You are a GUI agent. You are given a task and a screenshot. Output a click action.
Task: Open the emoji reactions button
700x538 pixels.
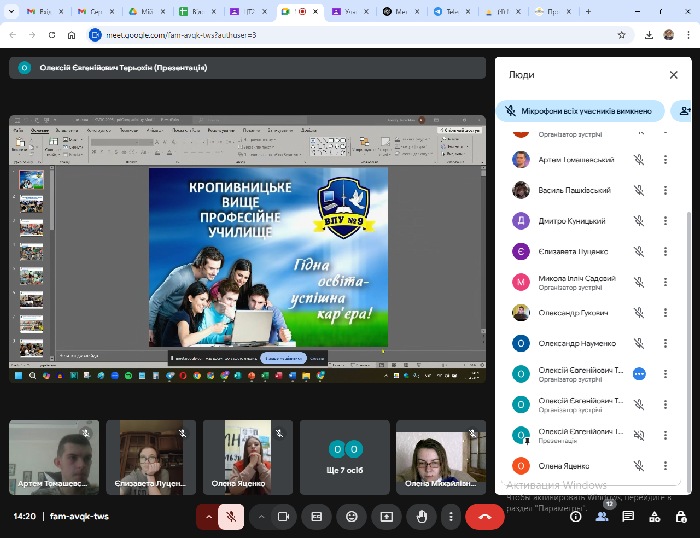(351, 516)
